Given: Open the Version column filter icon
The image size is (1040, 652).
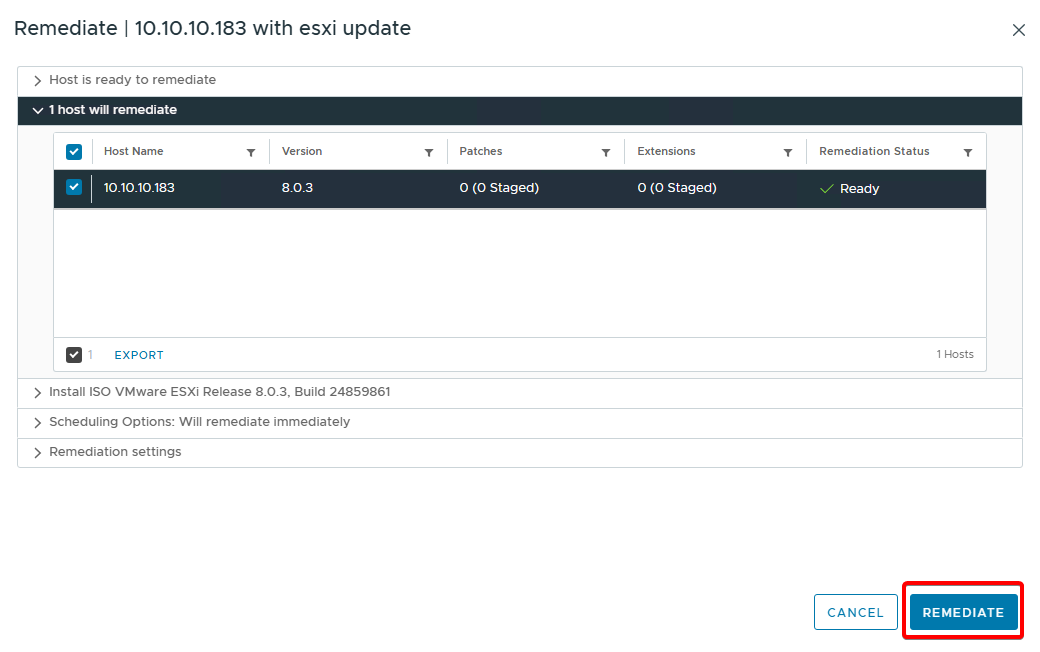Looking at the screenshot, I should (x=428, y=153).
